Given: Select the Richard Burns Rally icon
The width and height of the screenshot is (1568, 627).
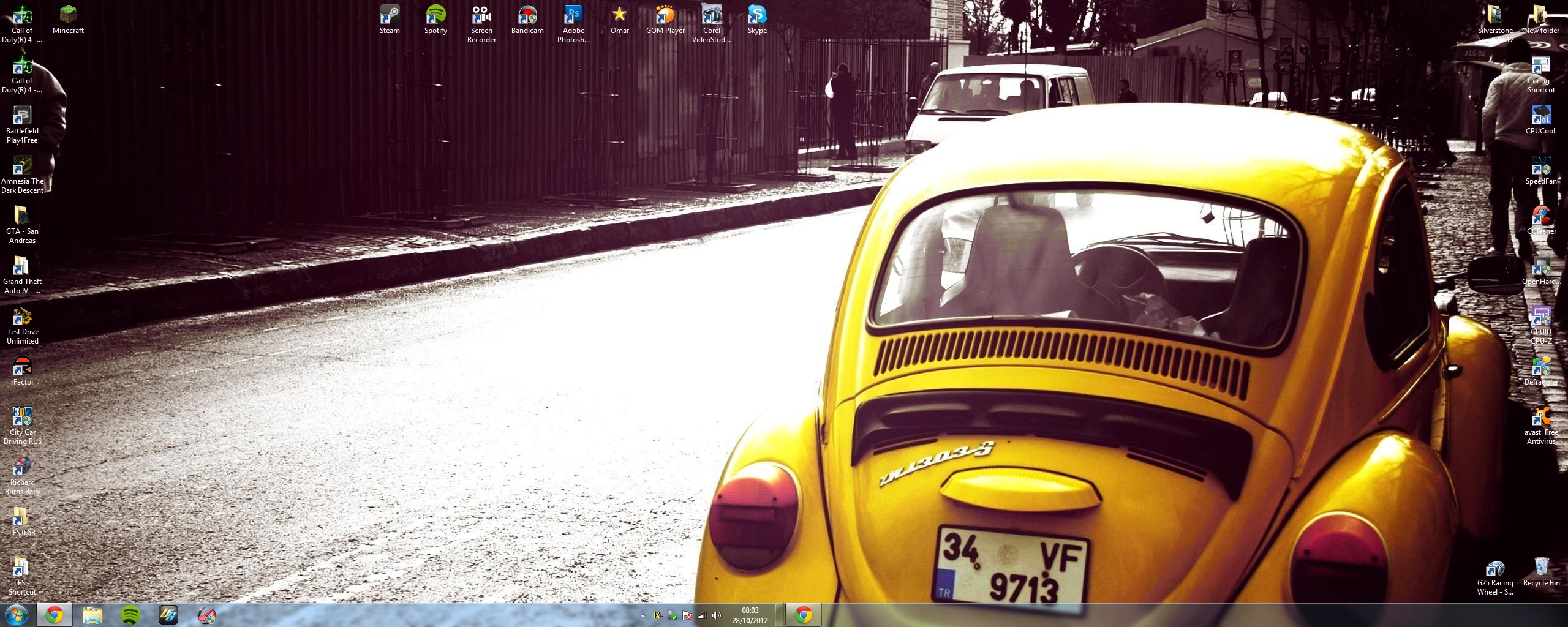Looking at the screenshot, I should coord(22,476).
